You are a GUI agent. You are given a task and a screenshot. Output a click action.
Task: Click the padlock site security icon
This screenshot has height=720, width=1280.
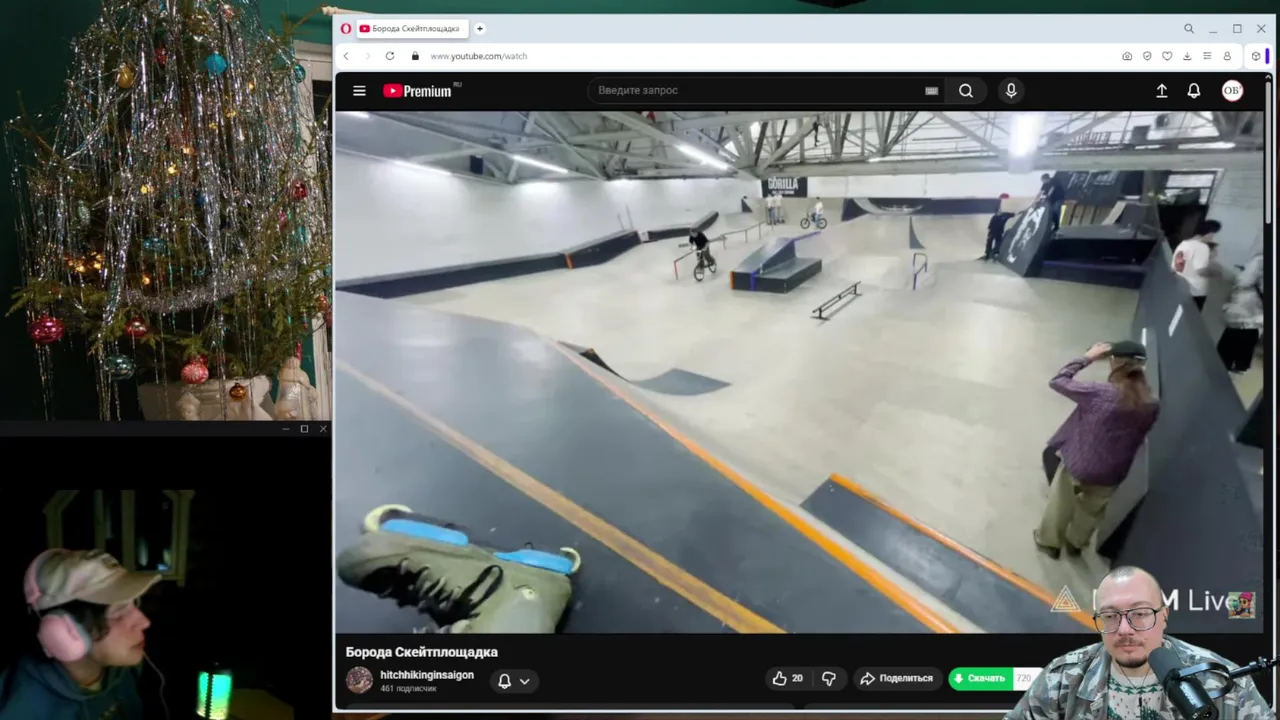(416, 56)
